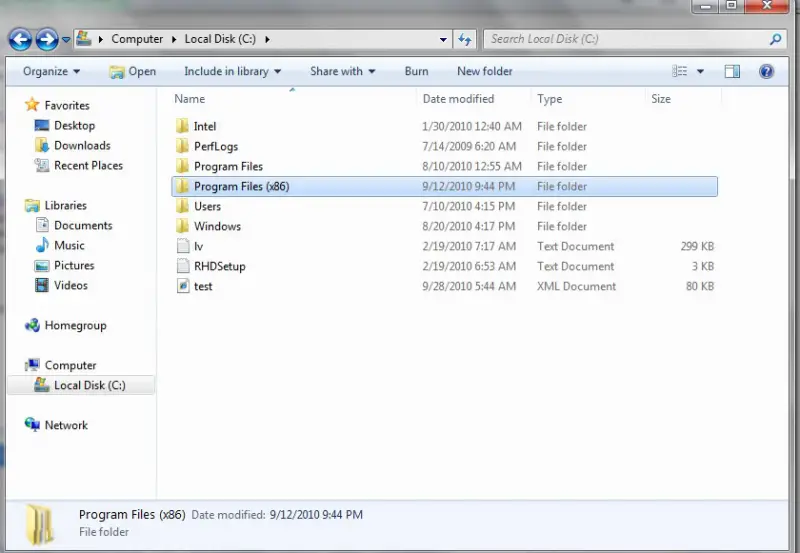Click the XML Document type of test
800x553 pixels.
click(576, 286)
